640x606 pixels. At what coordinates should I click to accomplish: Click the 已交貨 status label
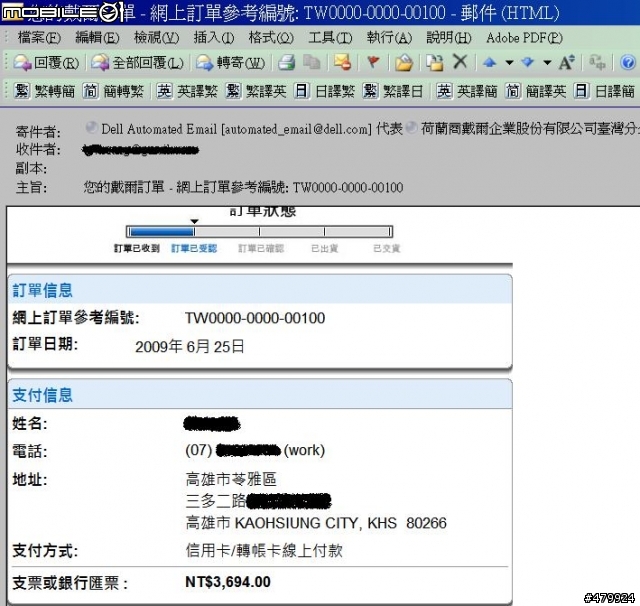(x=387, y=249)
